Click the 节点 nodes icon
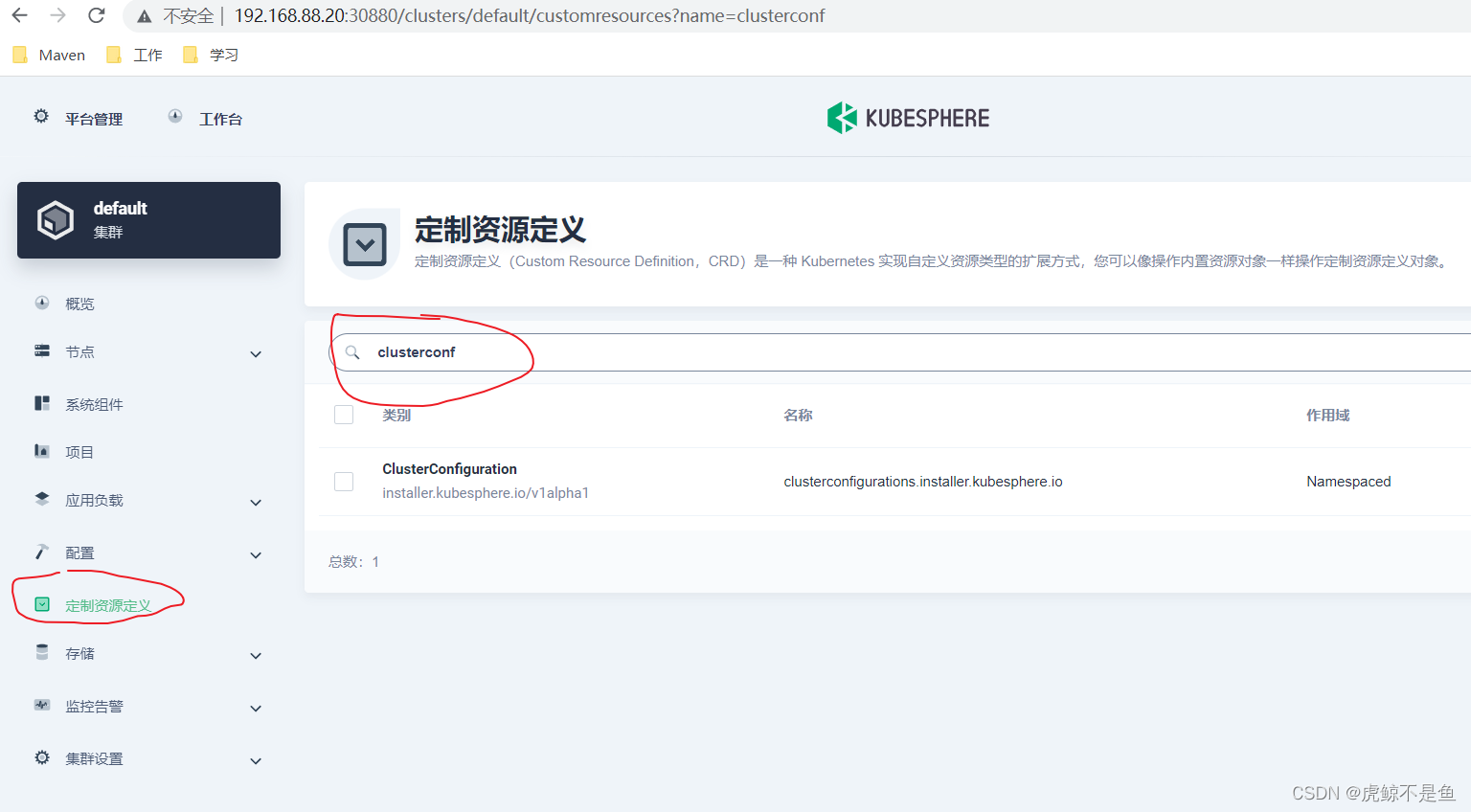The width and height of the screenshot is (1471, 812). (x=42, y=350)
